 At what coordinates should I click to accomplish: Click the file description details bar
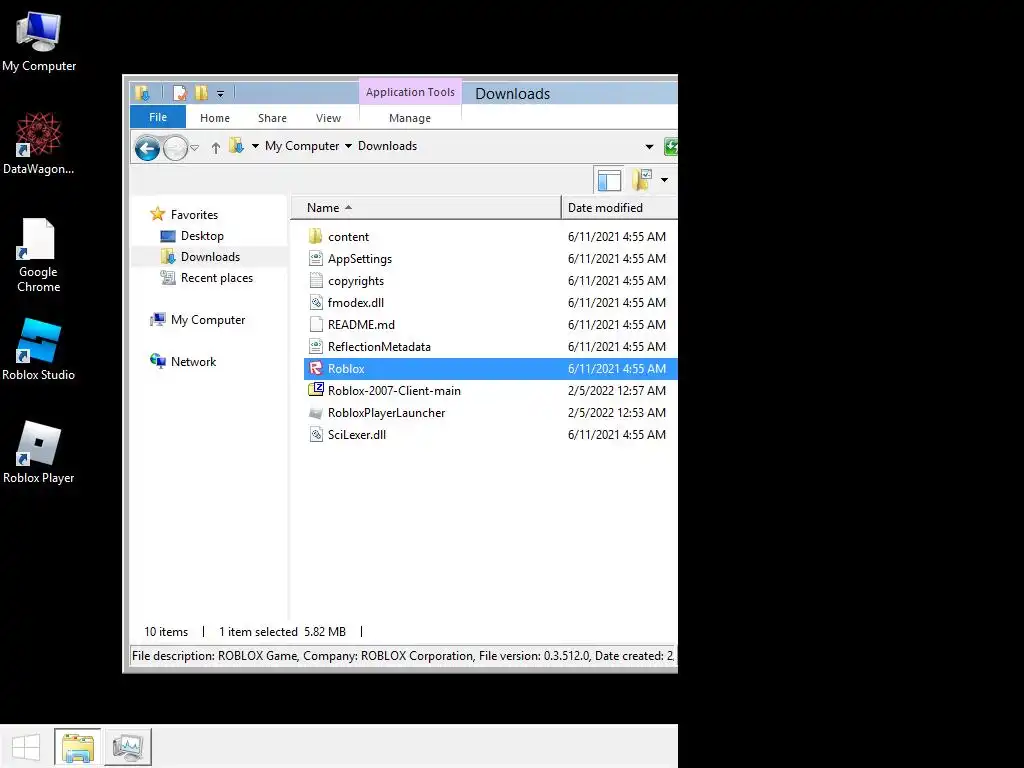point(402,656)
